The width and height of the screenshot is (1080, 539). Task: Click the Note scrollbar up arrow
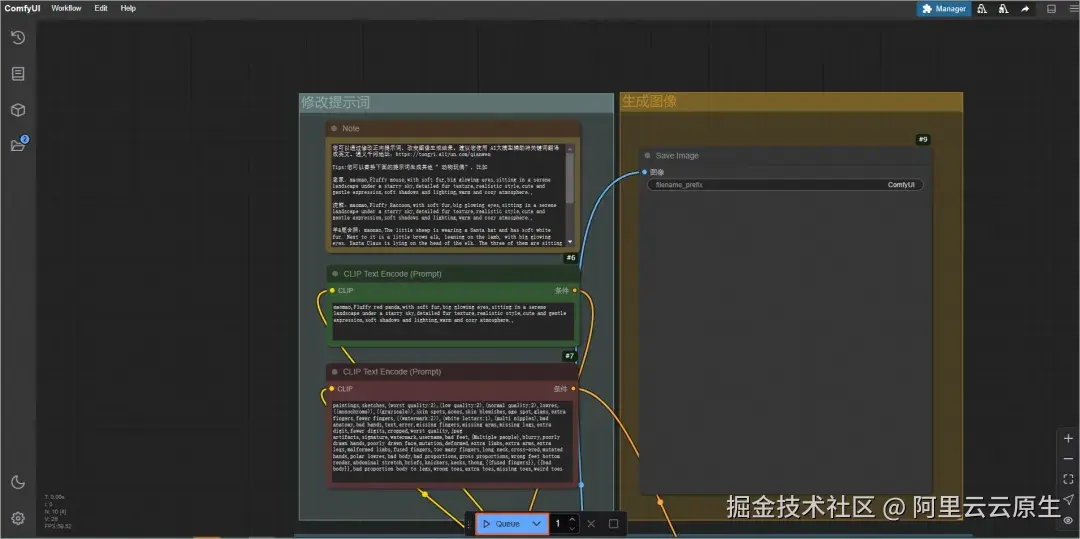(570, 147)
